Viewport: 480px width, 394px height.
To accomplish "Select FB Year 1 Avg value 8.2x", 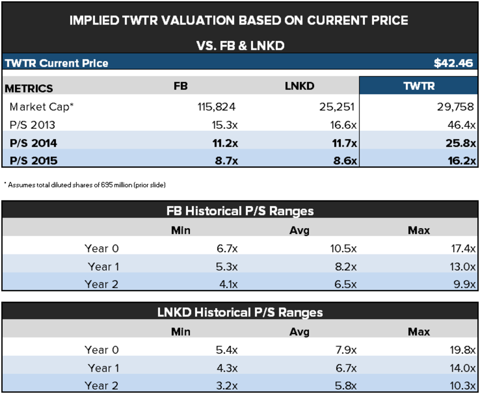I will pos(346,267).
